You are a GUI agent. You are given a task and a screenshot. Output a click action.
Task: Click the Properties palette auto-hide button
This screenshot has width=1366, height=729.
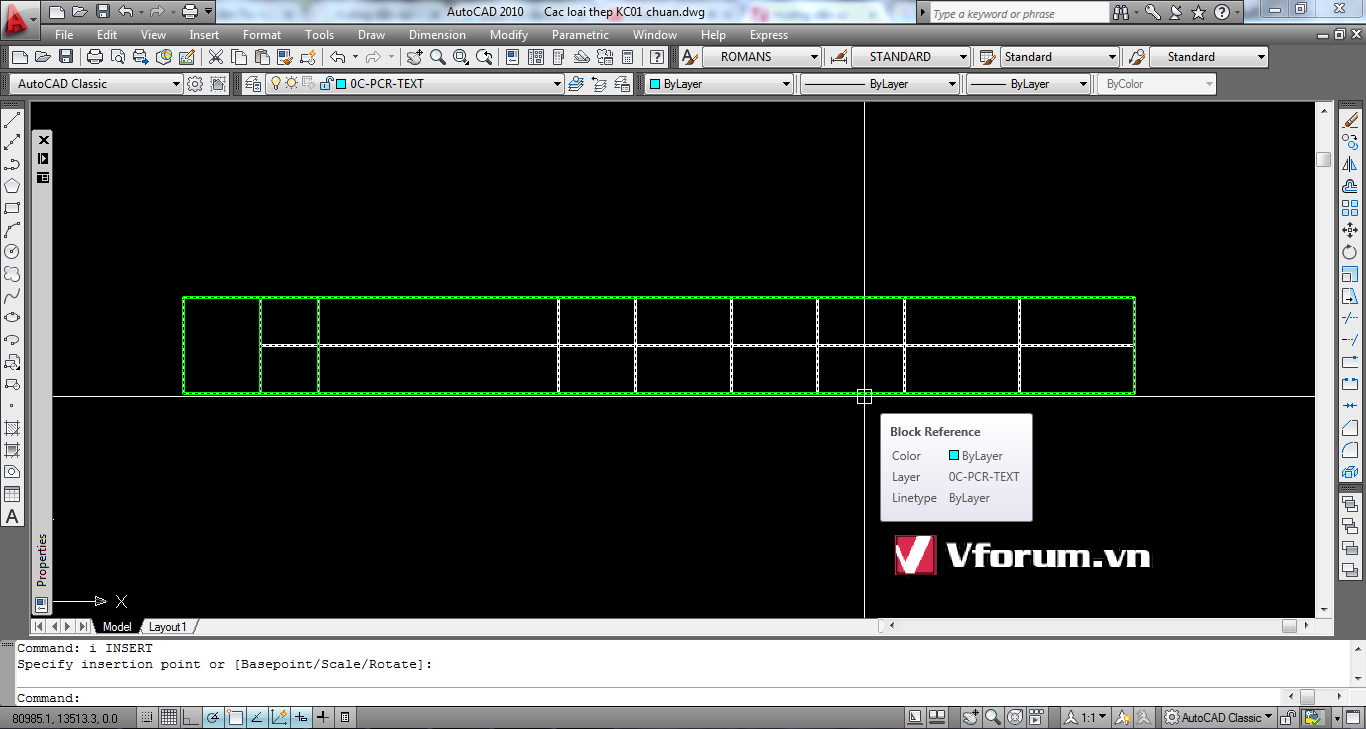pos(43,158)
